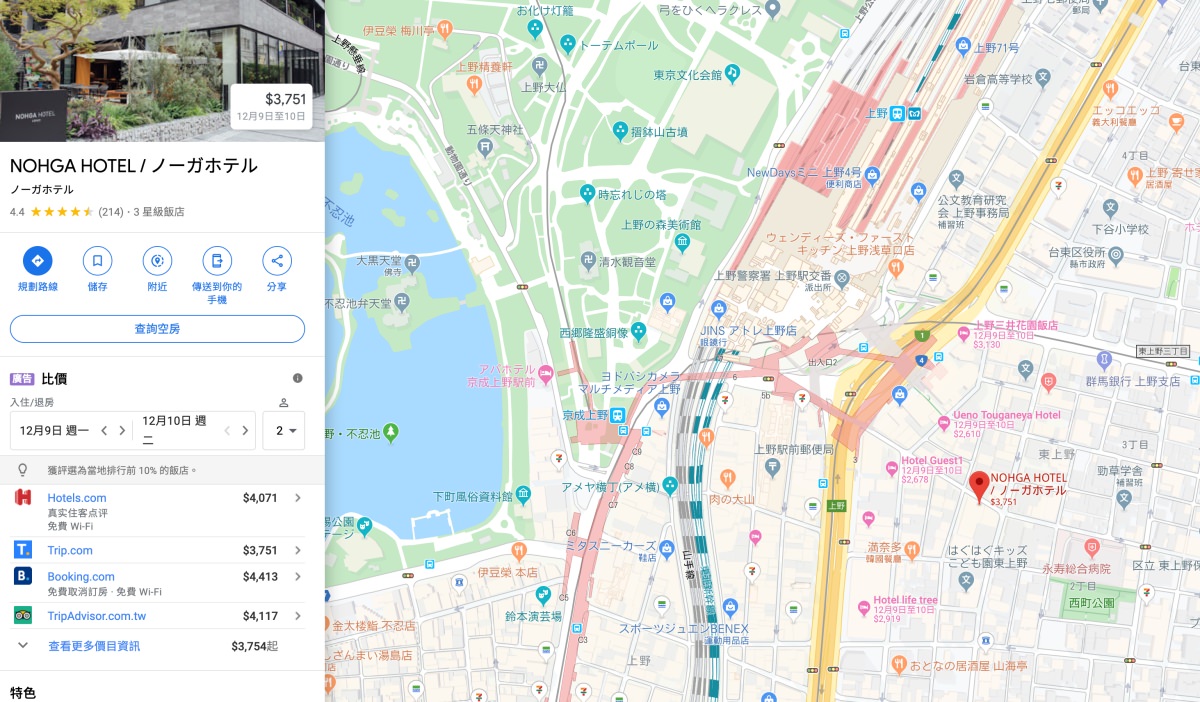
Task: Select the 京成上野 station icon
Action: [x=618, y=415]
